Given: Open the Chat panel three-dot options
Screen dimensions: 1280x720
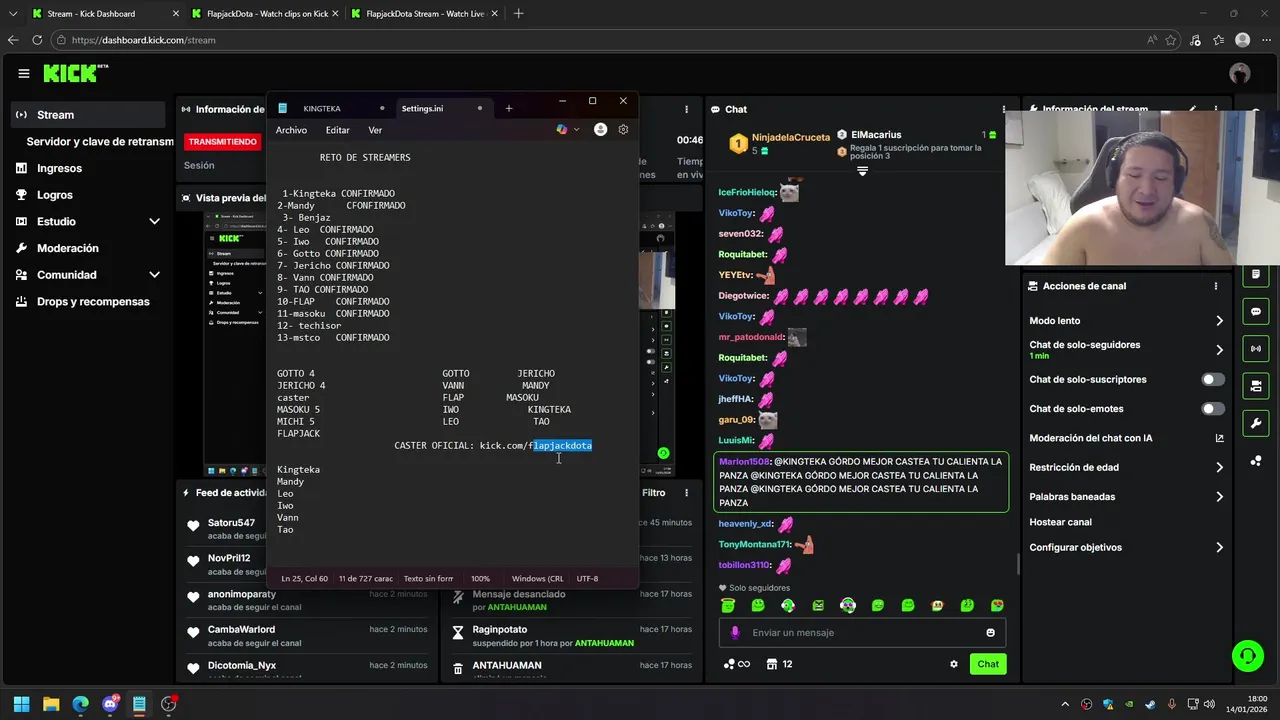Looking at the screenshot, I should [x=1004, y=109].
